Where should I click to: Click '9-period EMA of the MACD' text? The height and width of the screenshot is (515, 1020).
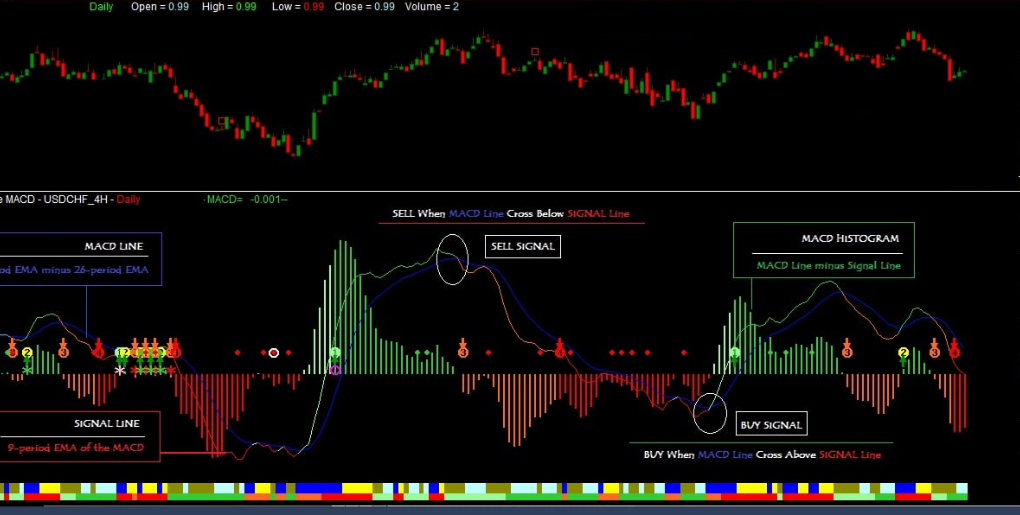[x=75, y=447]
